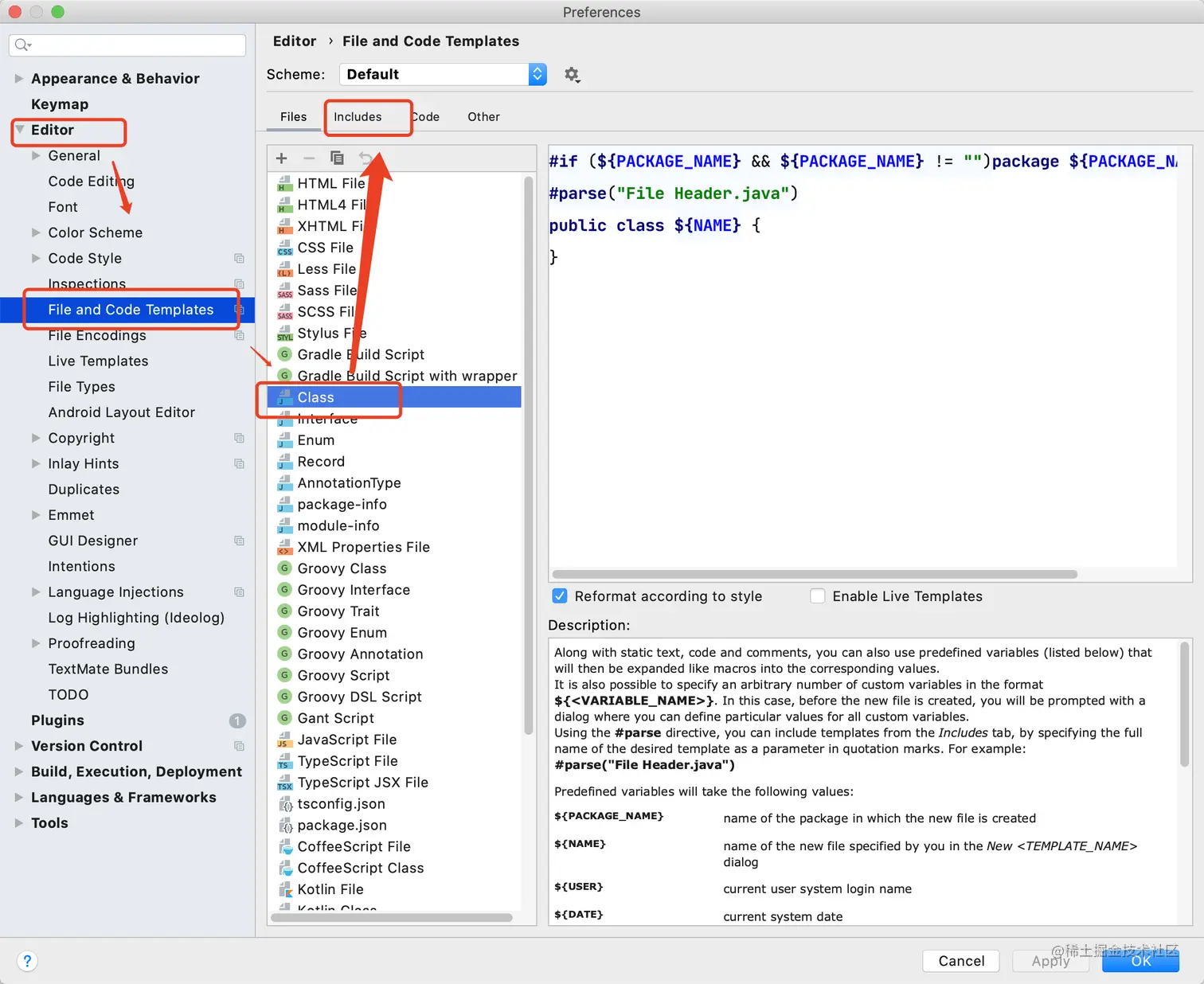The image size is (1204, 984).
Task: Open TextMate Bundles settings
Action: 108,670
